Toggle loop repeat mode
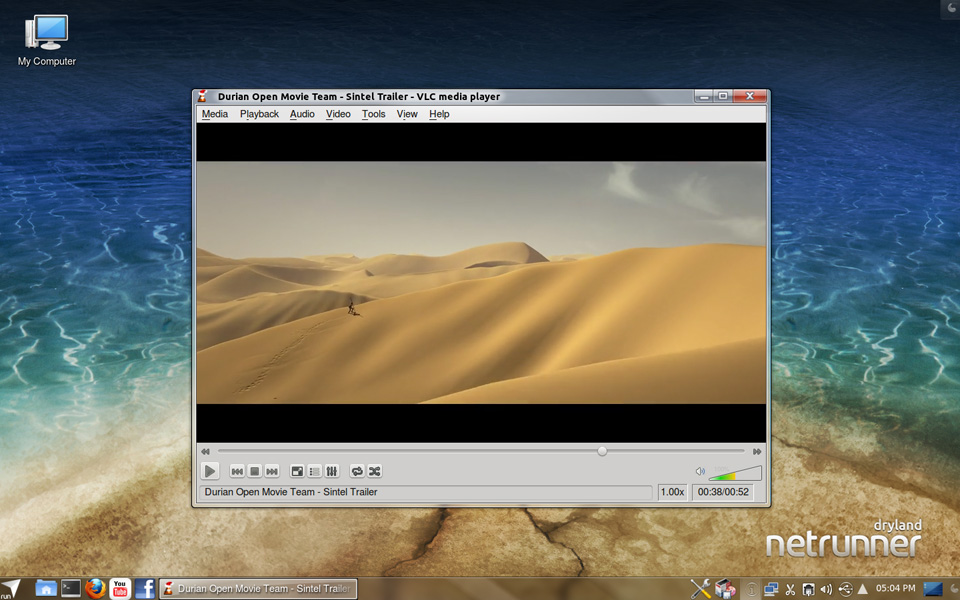Viewport: 960px width, 600px height. coord(357,471)
